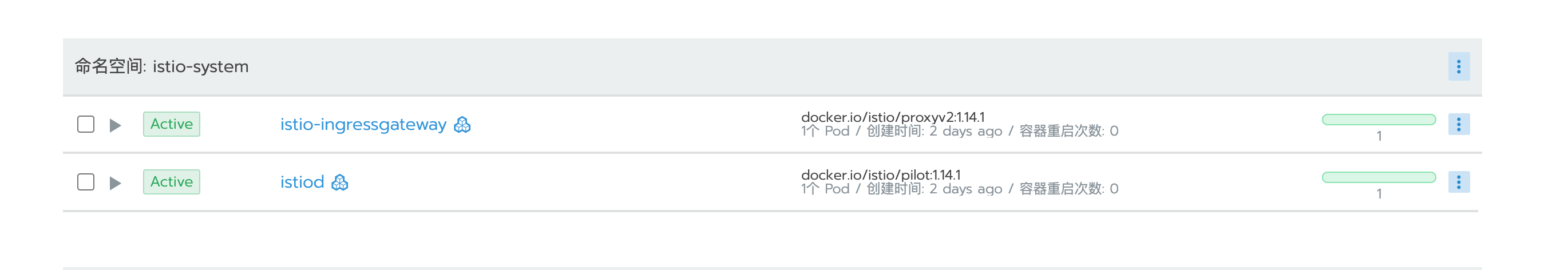
Task: Click the cube icon beside istio-ingressgateway
Action: click(462, 125)
